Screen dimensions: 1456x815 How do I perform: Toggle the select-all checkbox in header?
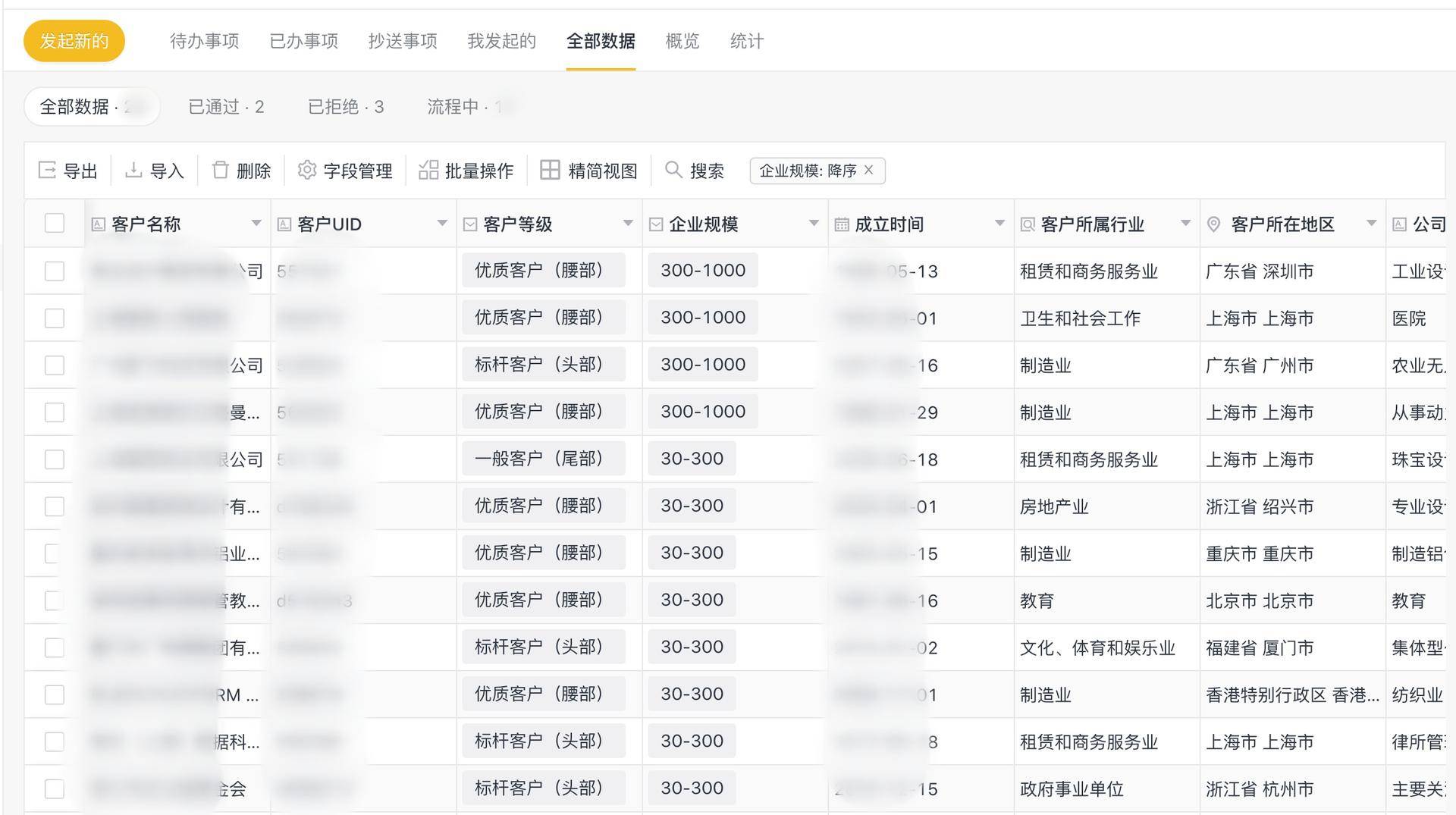point(55,224)
